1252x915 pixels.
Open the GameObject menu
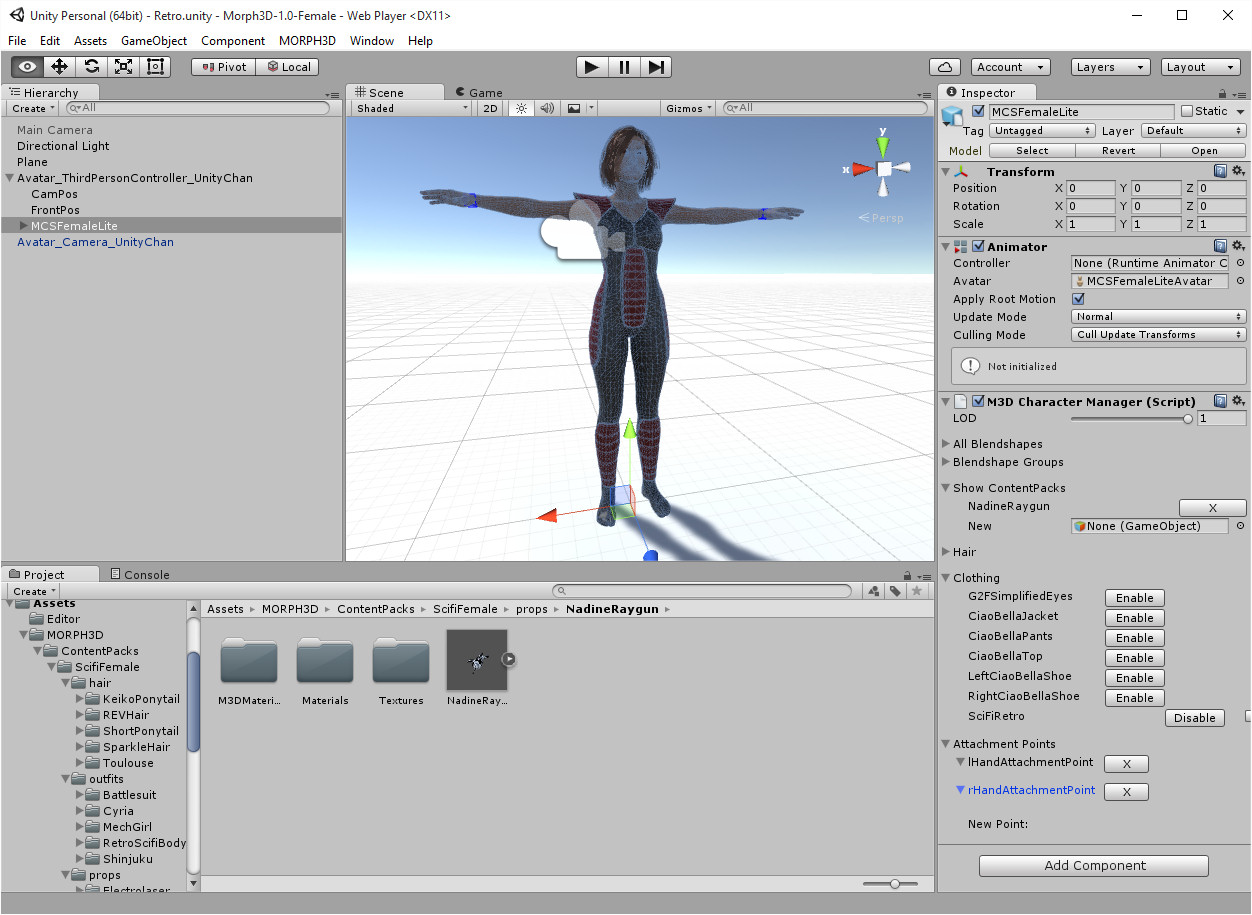[x=153, y=40]
